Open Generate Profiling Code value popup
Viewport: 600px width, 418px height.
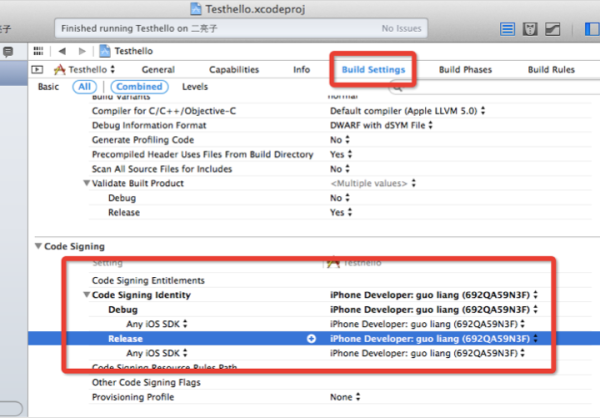340,140
